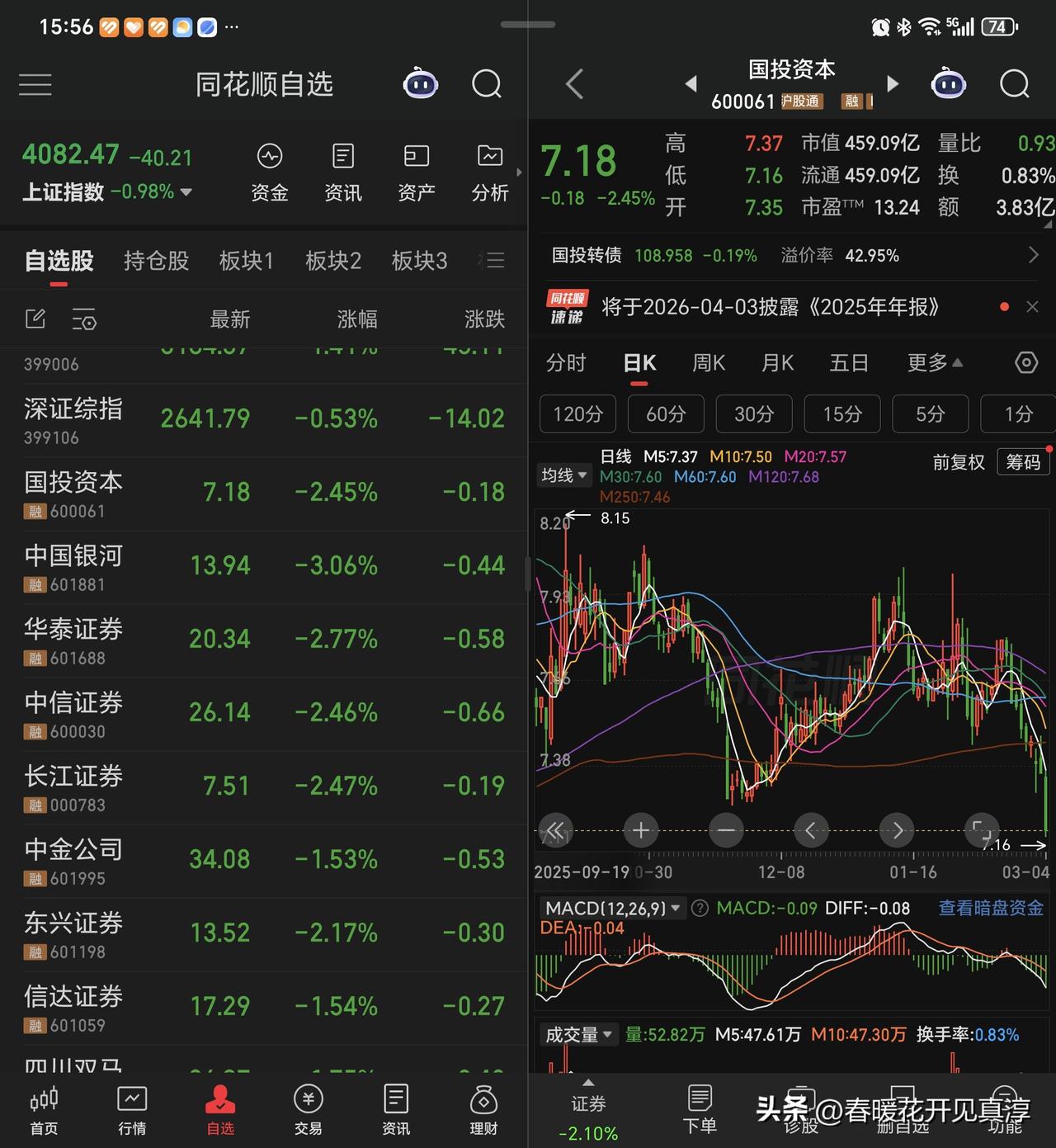The image size is (1056, 1148).
Task: Go to 首页 in bottom navigation
Action: click(x=44, y=1110)
